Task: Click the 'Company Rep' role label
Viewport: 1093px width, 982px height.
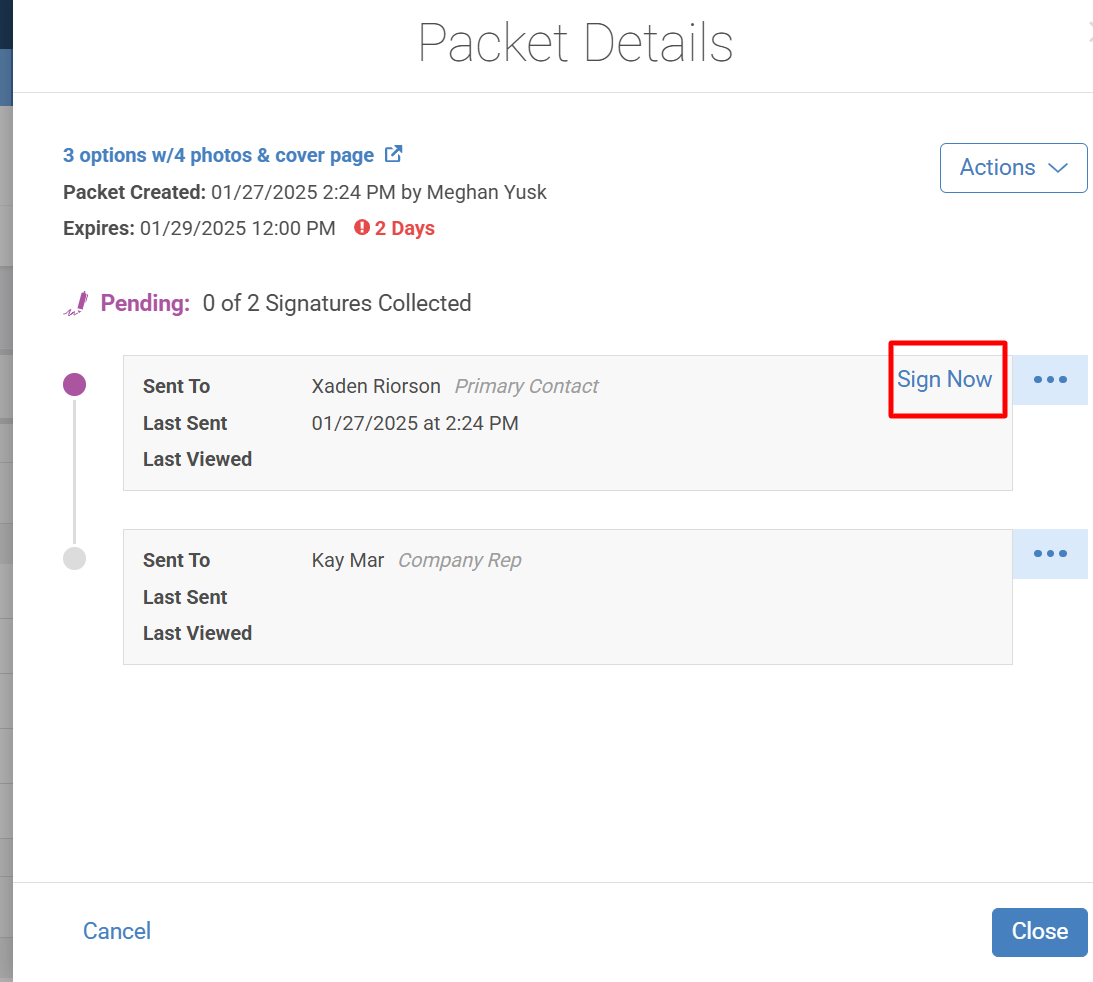Action: pyautogui.click(x=459, y=560)
